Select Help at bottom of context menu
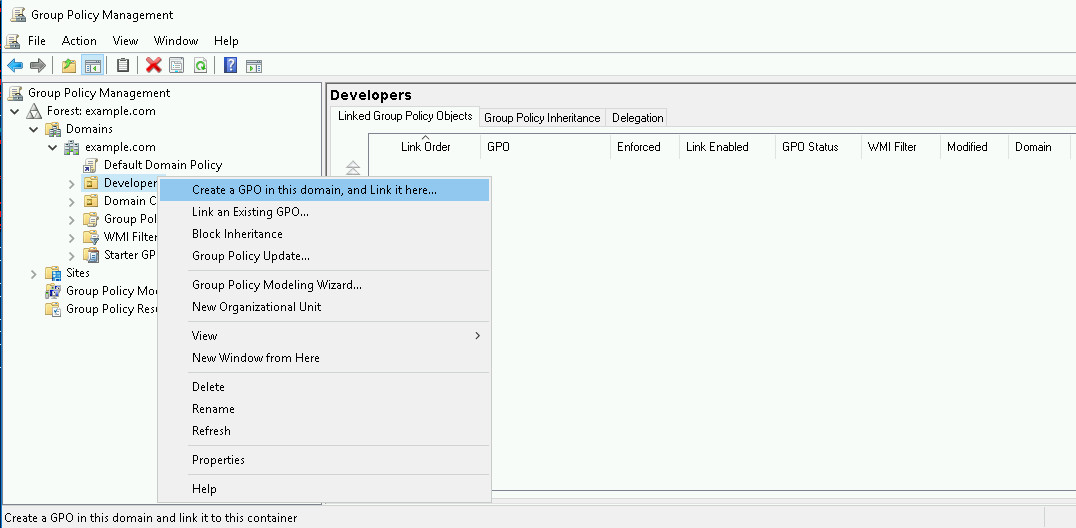The height and width of the screenshot is (528, 1076). coord(324,489)
